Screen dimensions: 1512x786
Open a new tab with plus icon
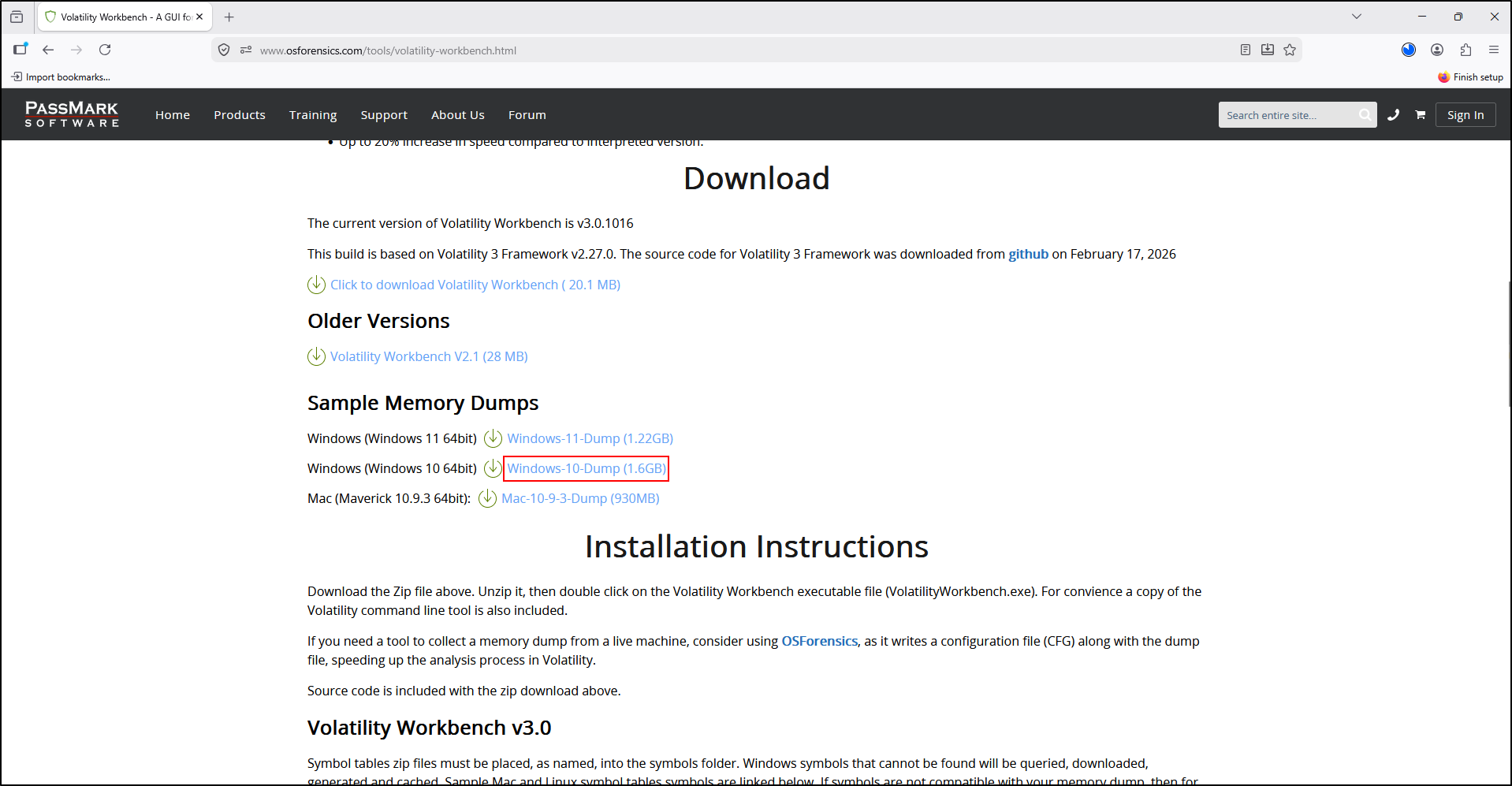tap(229, 17)
